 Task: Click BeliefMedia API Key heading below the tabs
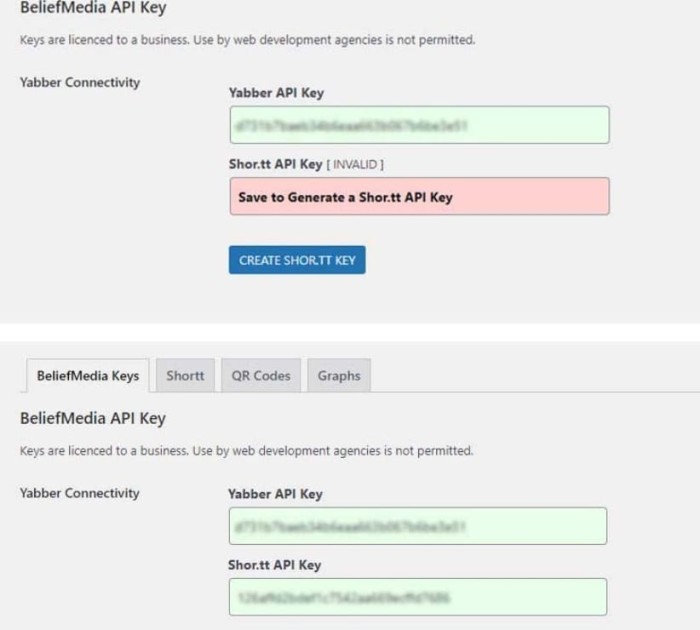(93, 418)
